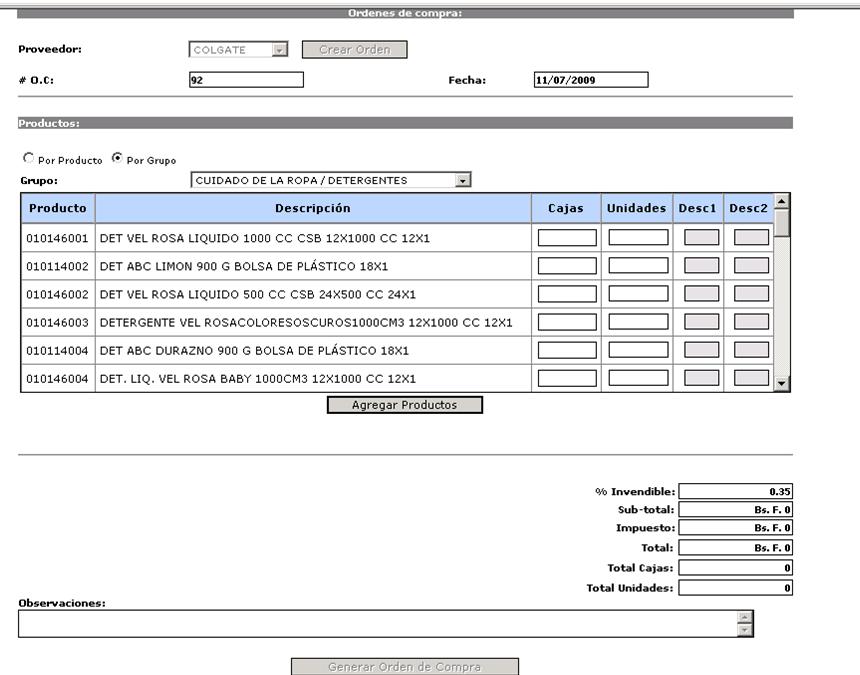Click the Fecha date field
Viewport: 860px width, 675px height.
591,80
